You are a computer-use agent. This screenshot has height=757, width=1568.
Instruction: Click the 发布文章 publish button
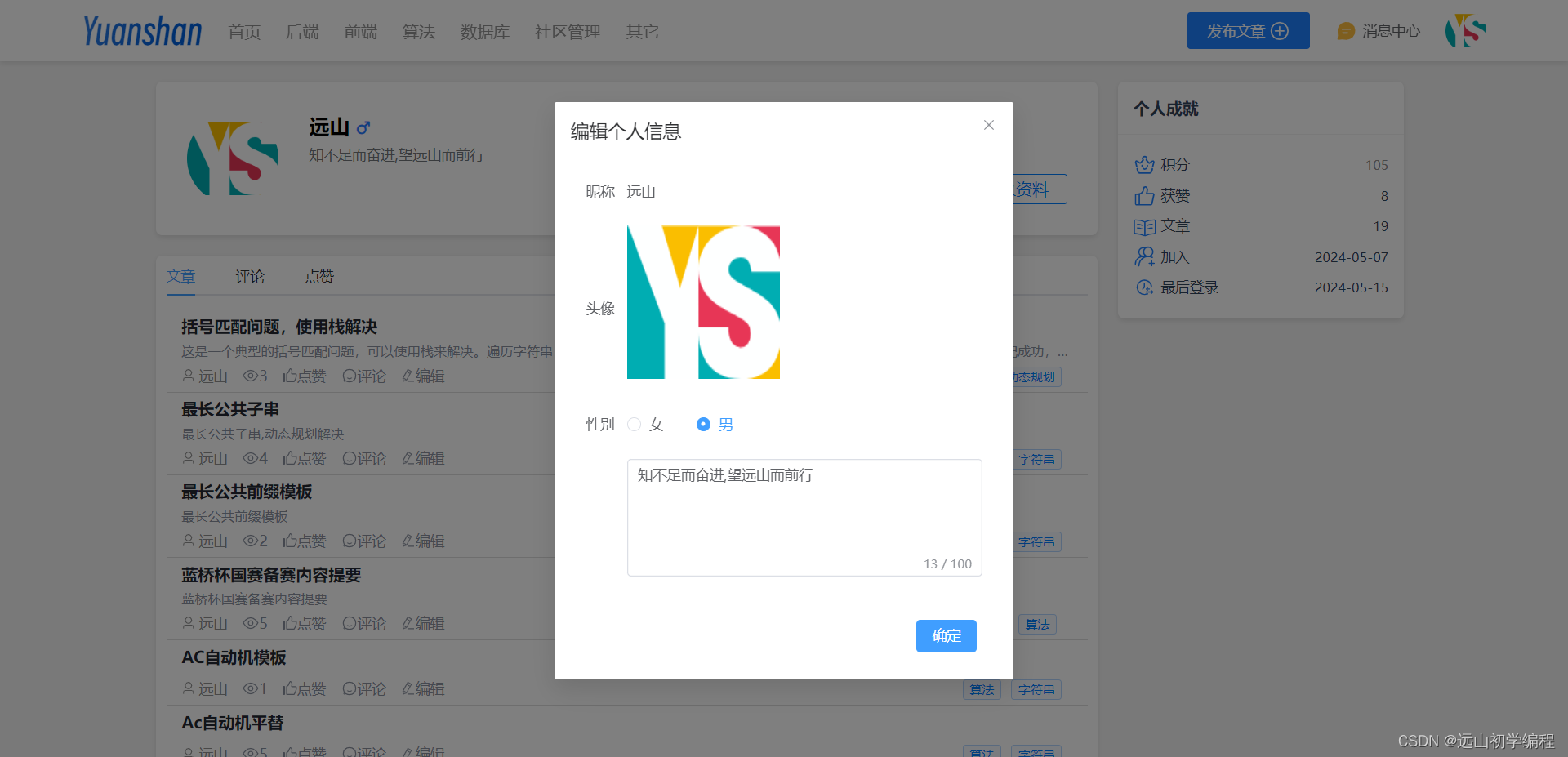tap(1248, 31)
